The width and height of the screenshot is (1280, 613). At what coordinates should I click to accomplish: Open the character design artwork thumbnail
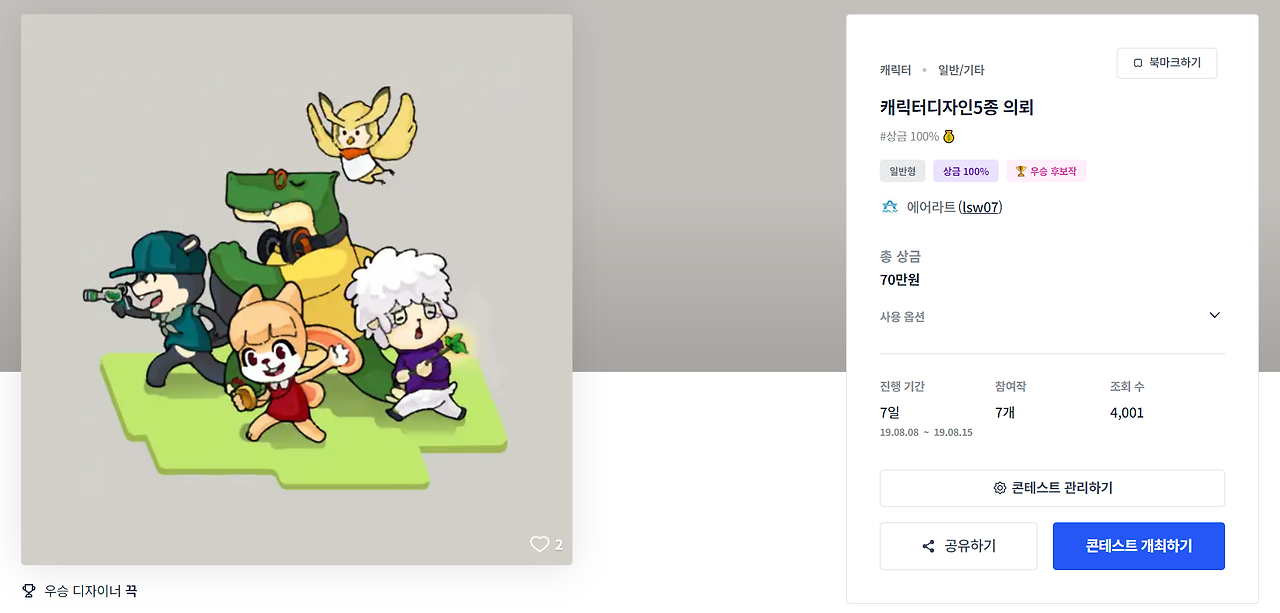click(x=297, y=289)
